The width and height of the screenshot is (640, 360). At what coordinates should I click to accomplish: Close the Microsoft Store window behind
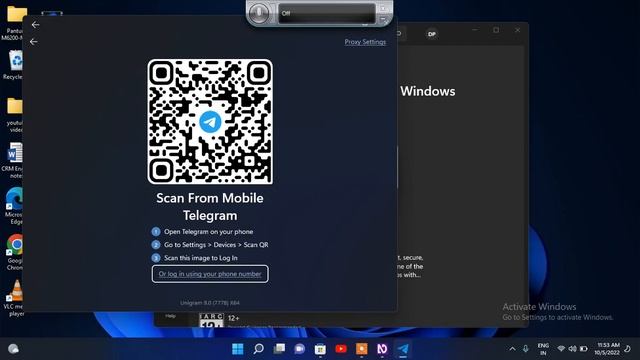click(x=517, y=30)
